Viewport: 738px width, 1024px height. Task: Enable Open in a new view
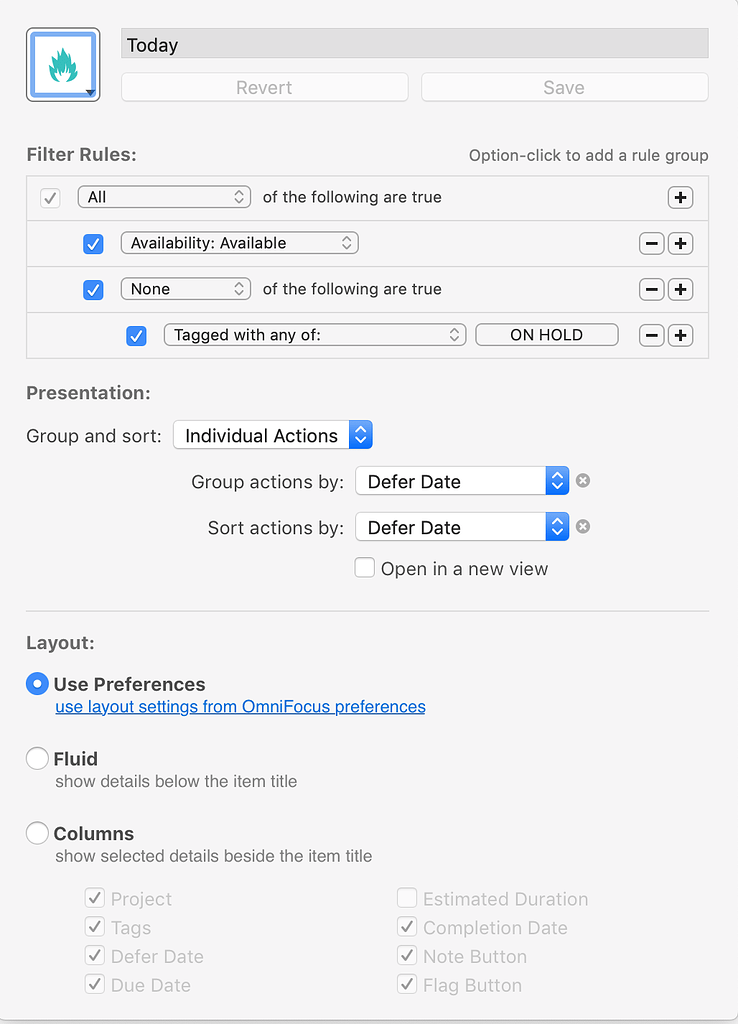(x=365, y=568)
